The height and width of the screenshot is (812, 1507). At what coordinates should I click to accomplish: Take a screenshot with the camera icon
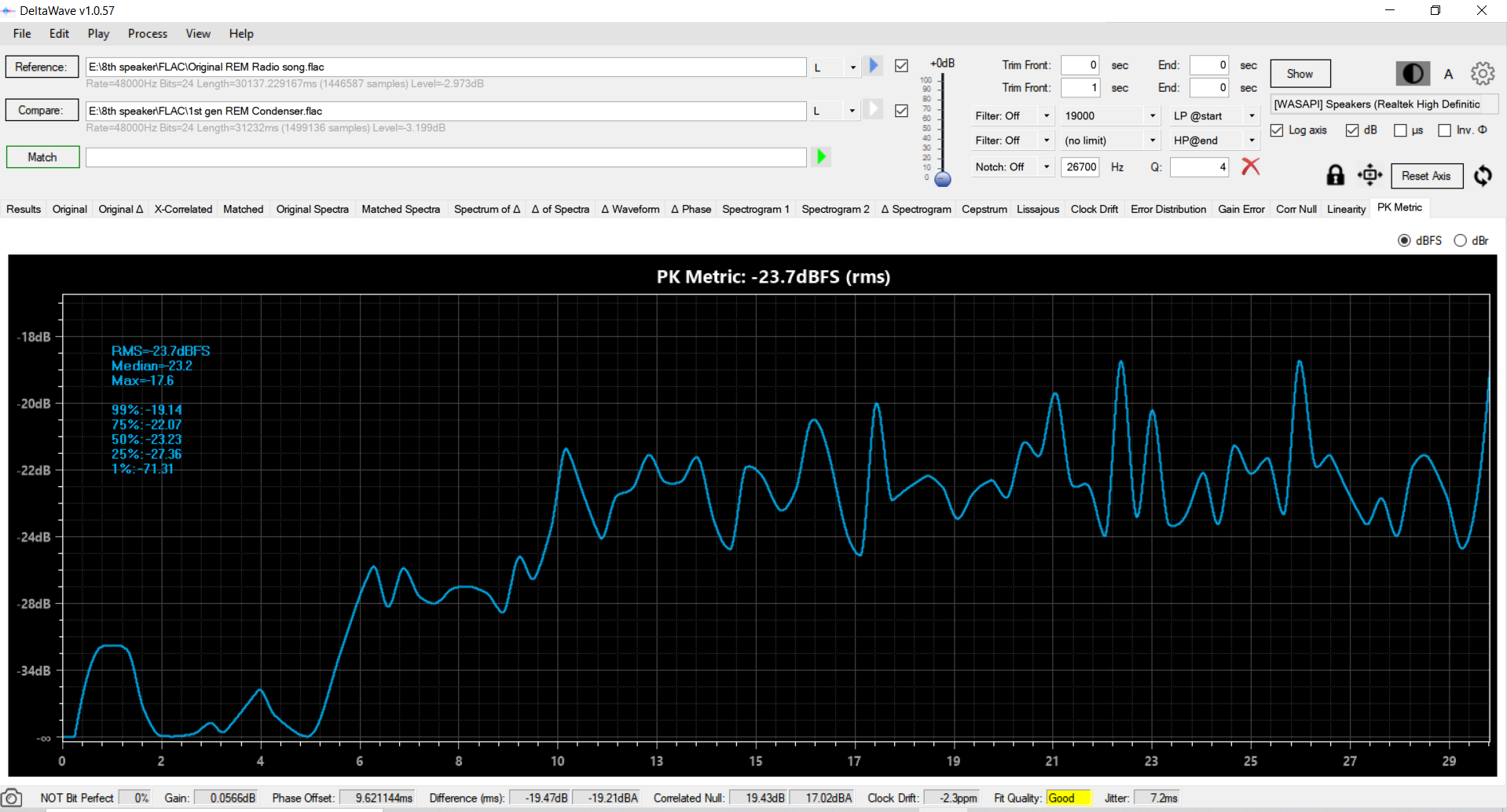point(12,798)
